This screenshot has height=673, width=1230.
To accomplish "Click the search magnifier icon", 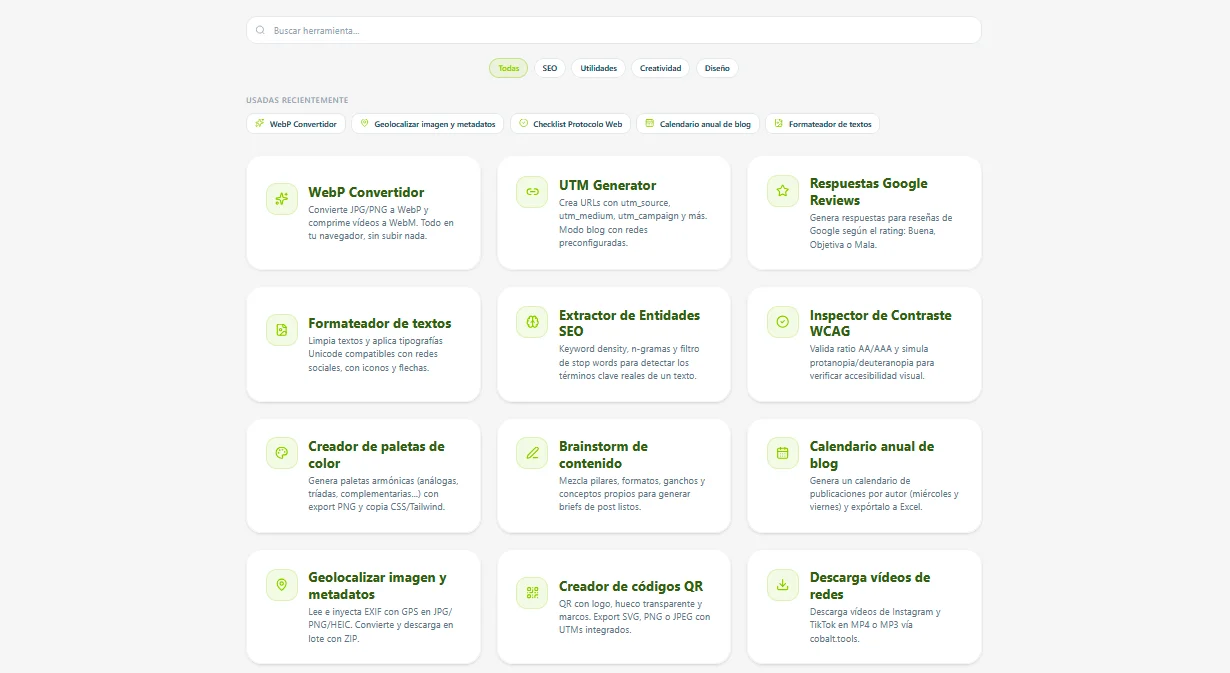I will pos(260,30).
